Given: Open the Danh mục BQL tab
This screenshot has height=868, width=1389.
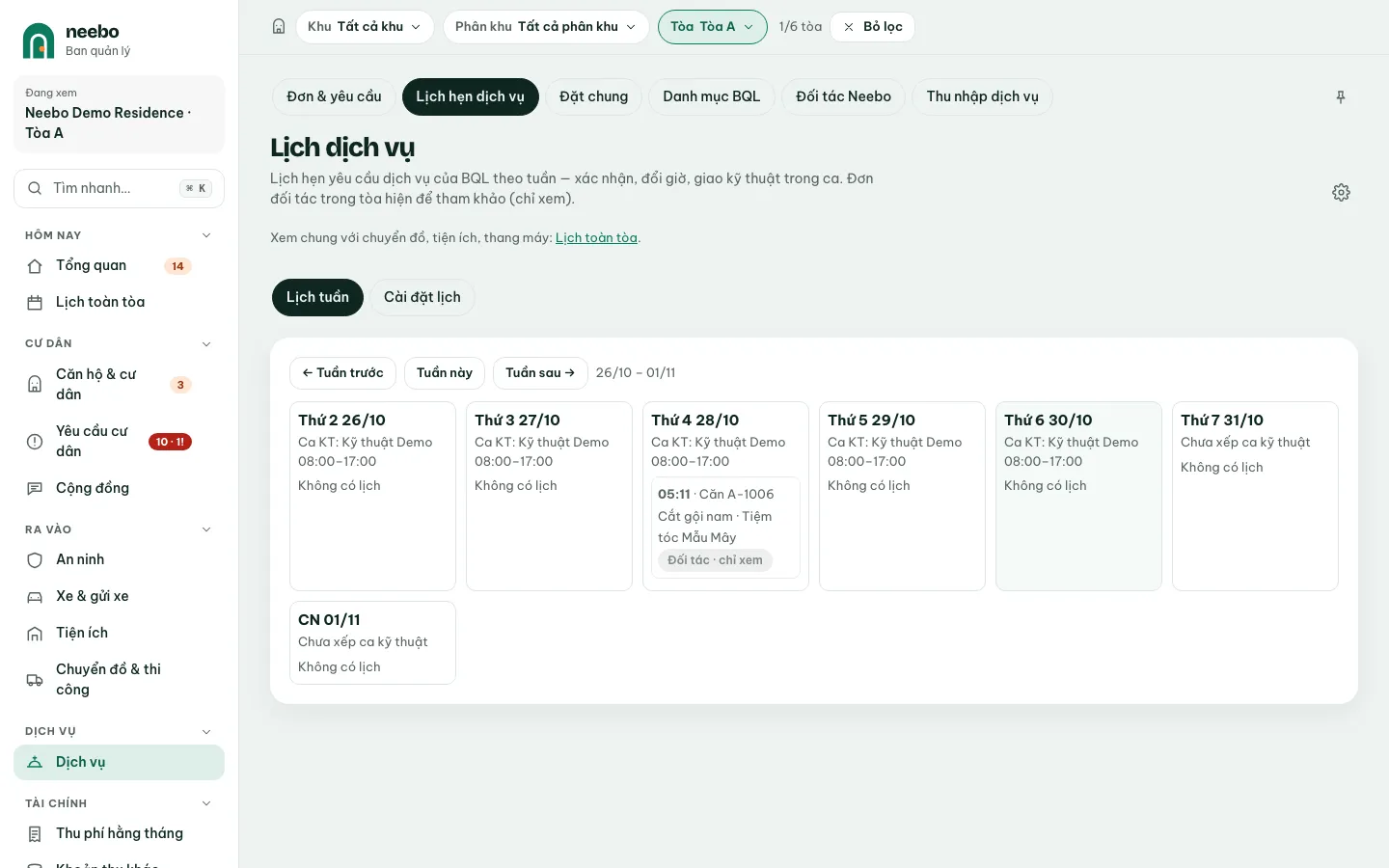Looking at the screenshot, I should pos(712,96).
